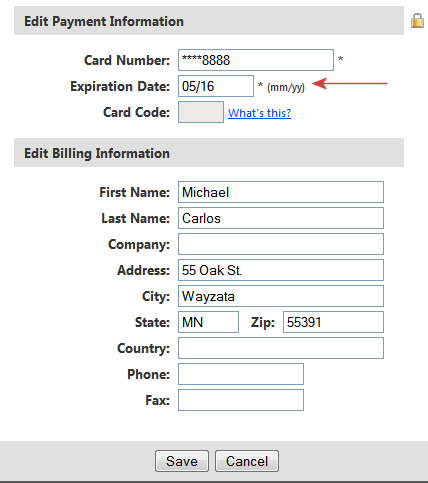
Task: Open the "What's this?" link
Action: [259, 113]
